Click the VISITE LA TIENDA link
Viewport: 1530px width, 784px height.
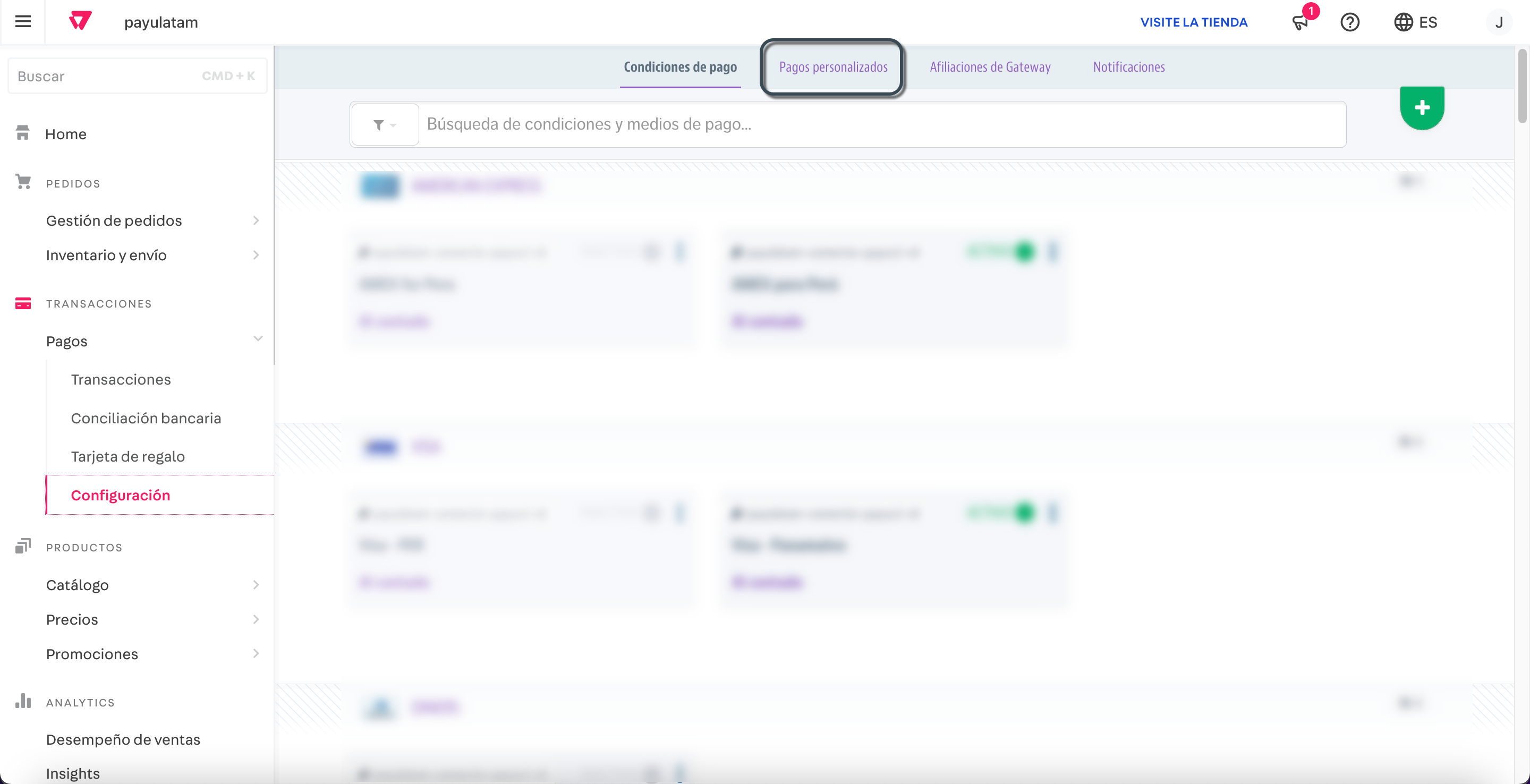[x=1194, y=22]
